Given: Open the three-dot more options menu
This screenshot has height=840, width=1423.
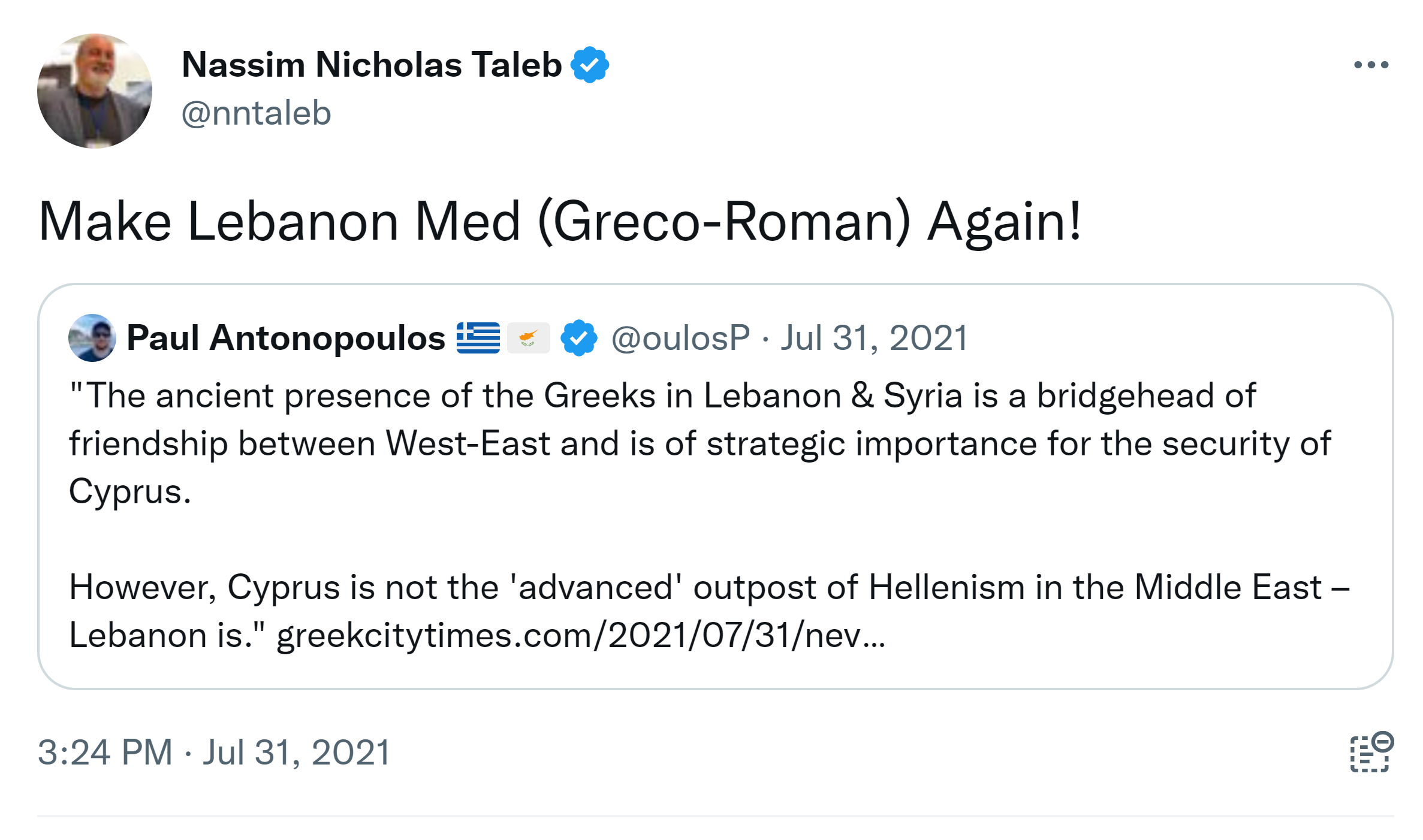Looking at the screenshot, I should pos(1371,65).
